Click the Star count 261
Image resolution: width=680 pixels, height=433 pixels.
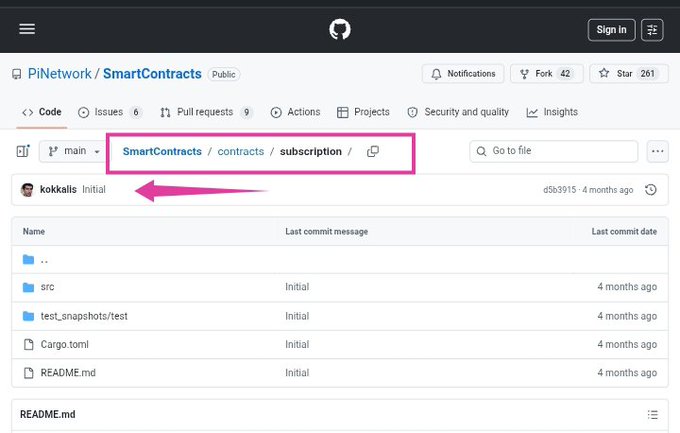647,74
